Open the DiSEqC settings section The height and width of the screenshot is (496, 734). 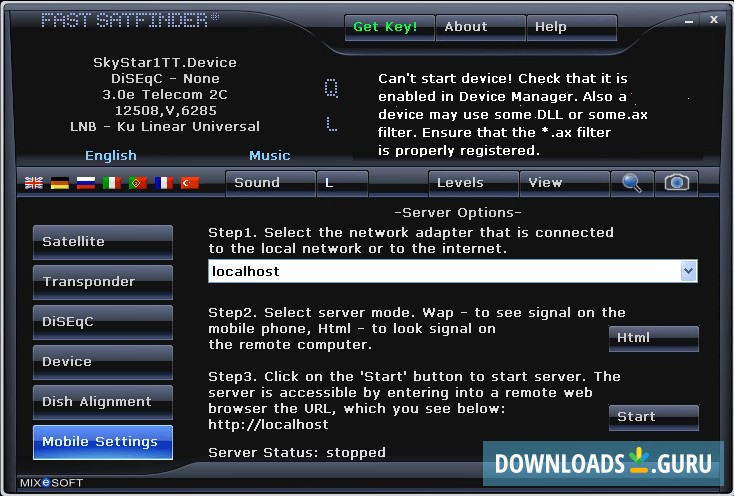(103, 322)
